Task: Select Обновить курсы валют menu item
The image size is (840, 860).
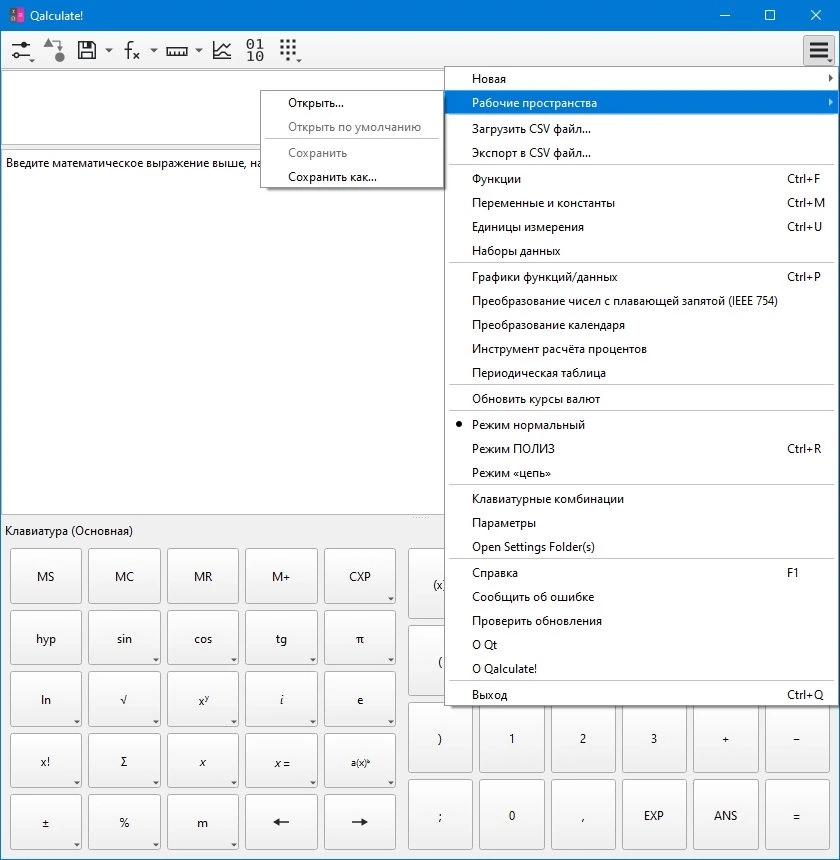Action: point(641,399)
